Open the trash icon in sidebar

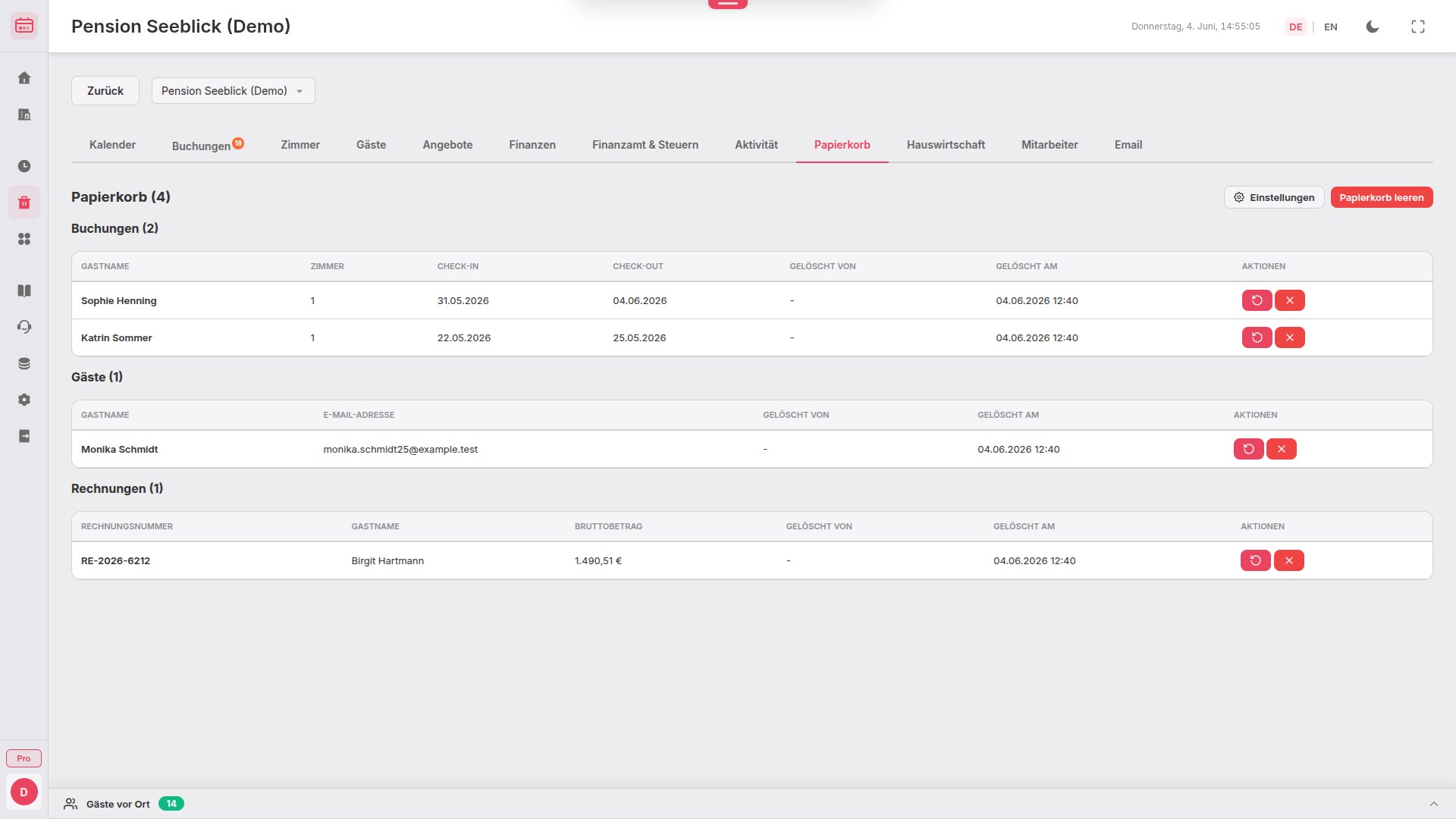pos(24,202)
